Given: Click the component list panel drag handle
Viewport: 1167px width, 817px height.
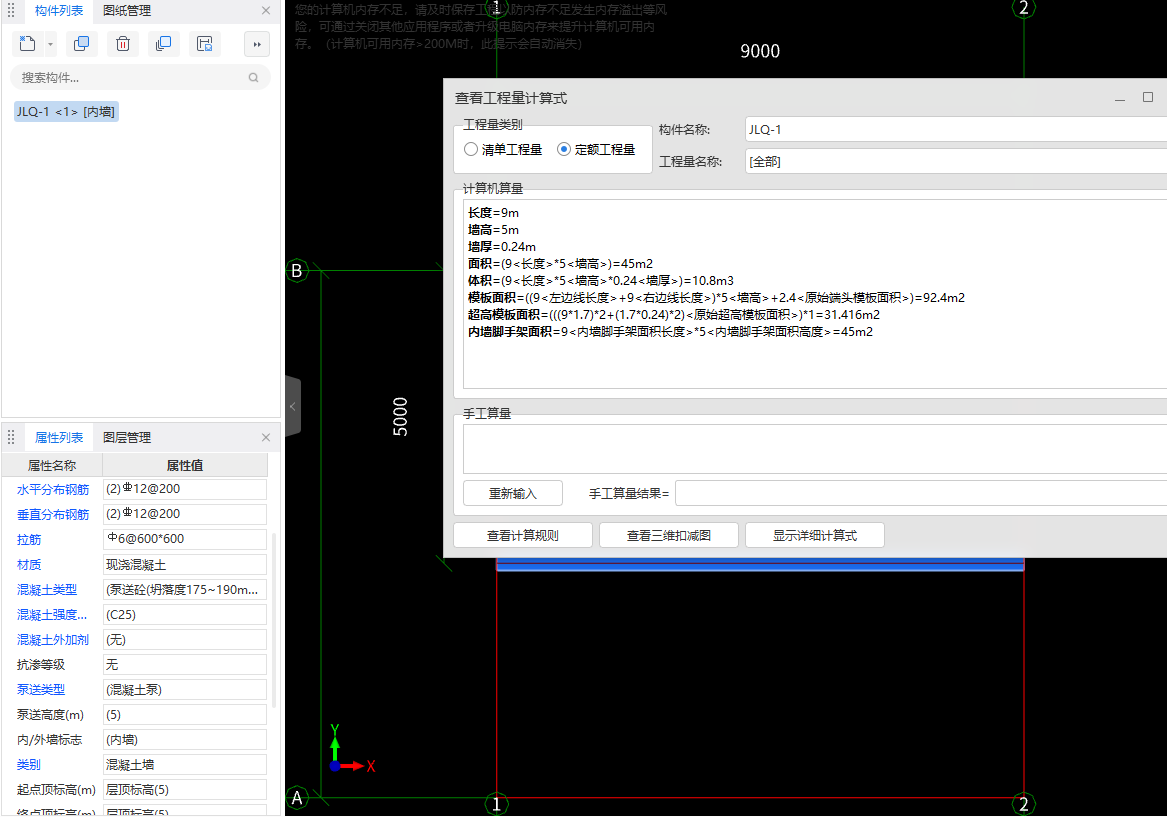Looking at the screenshot, I should (11, 10).
